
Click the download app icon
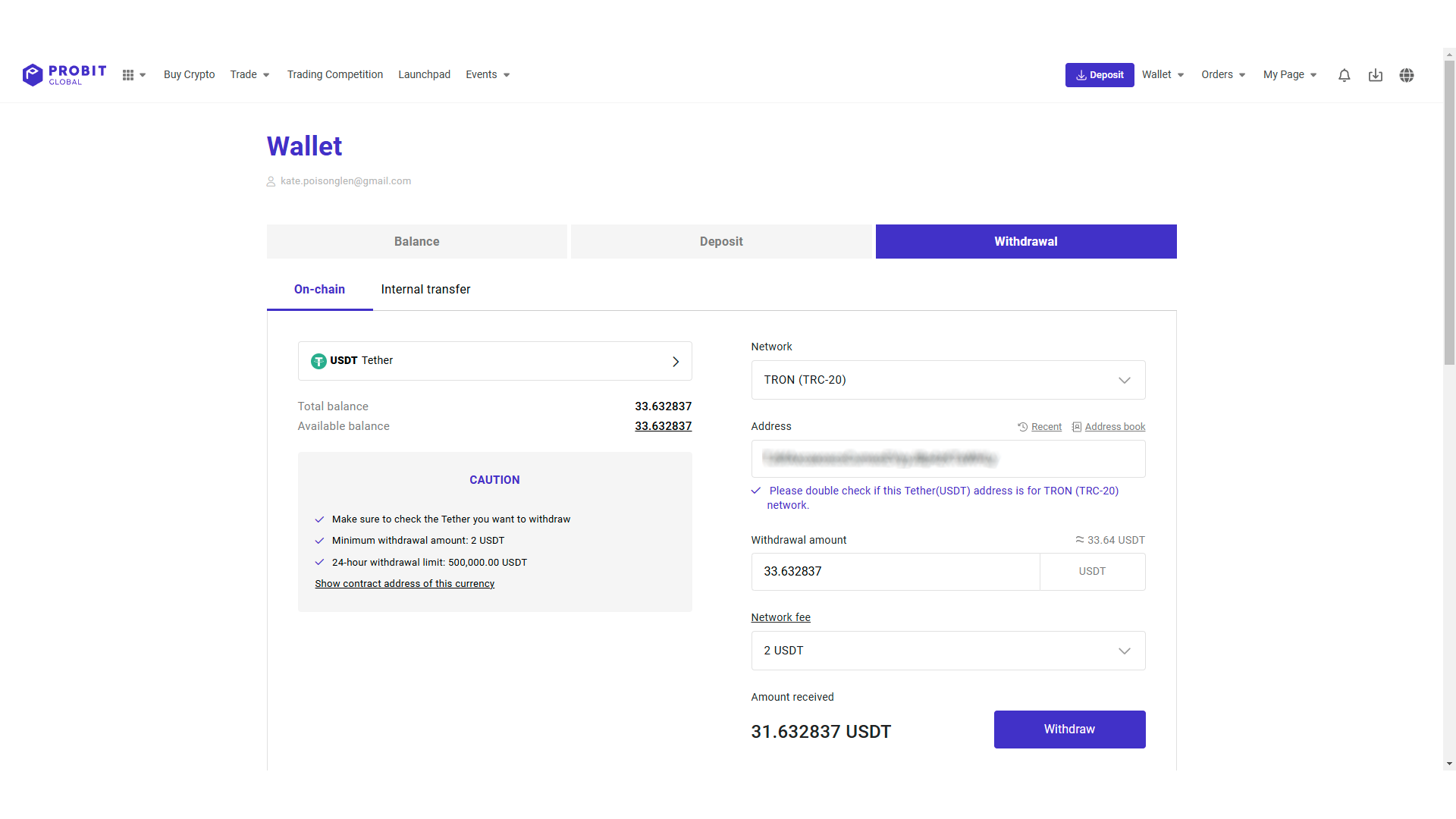[1375, 75]
